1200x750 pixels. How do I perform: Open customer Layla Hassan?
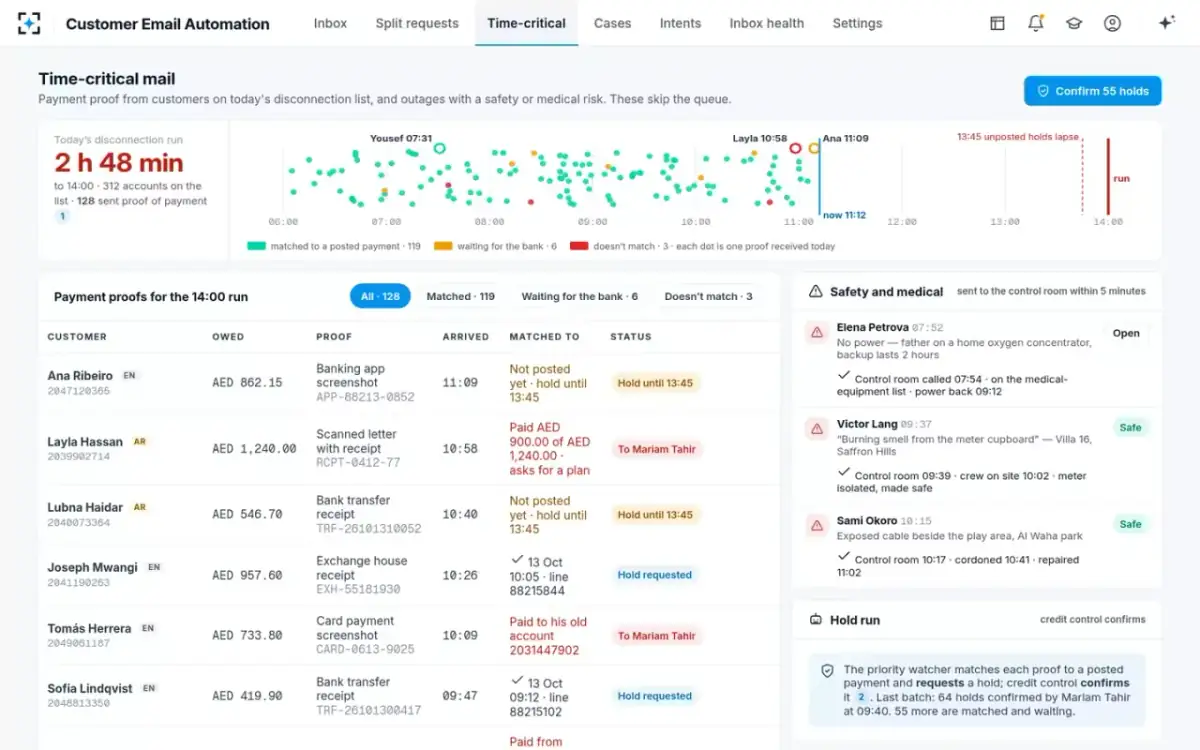pos(85,442)
